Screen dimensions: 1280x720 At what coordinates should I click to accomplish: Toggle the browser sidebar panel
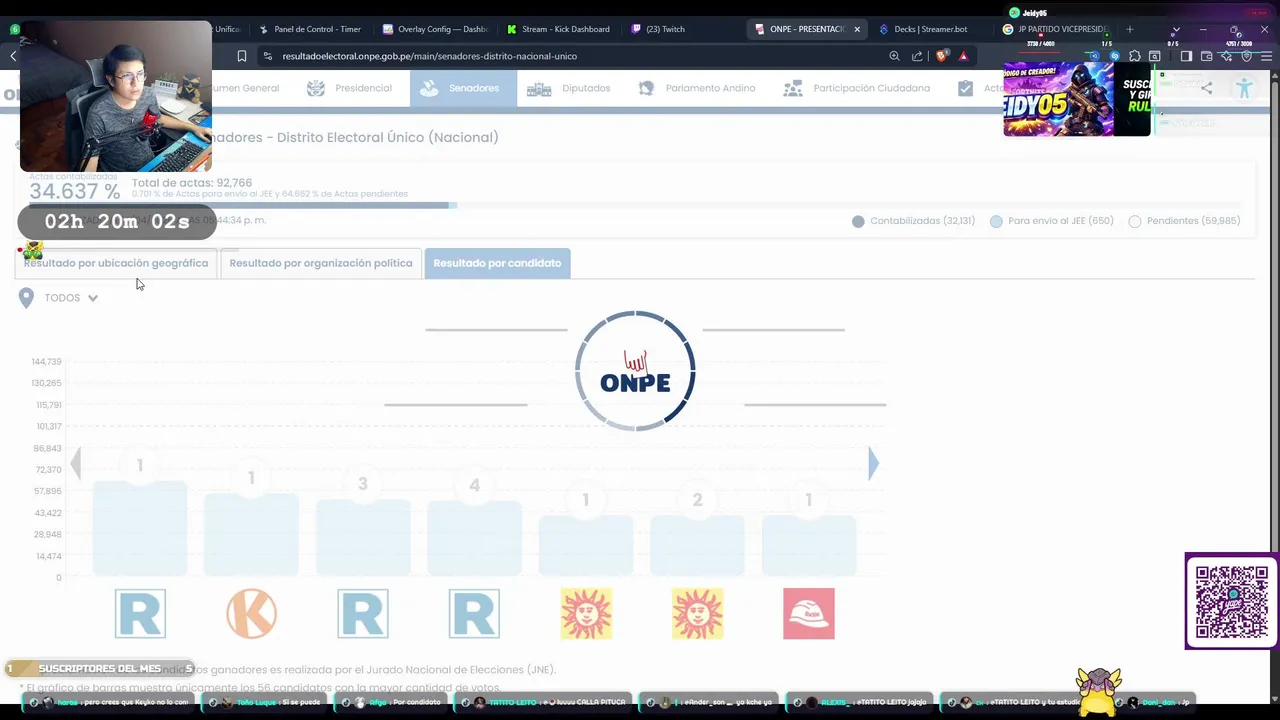pos(1186,56)
